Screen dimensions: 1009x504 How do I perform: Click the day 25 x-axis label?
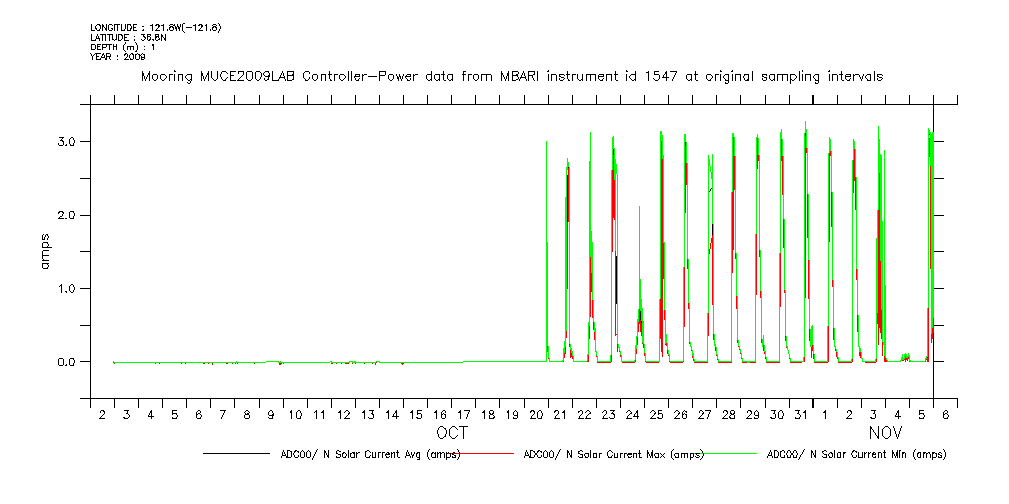pyautogui.click(x=657, y=414)
